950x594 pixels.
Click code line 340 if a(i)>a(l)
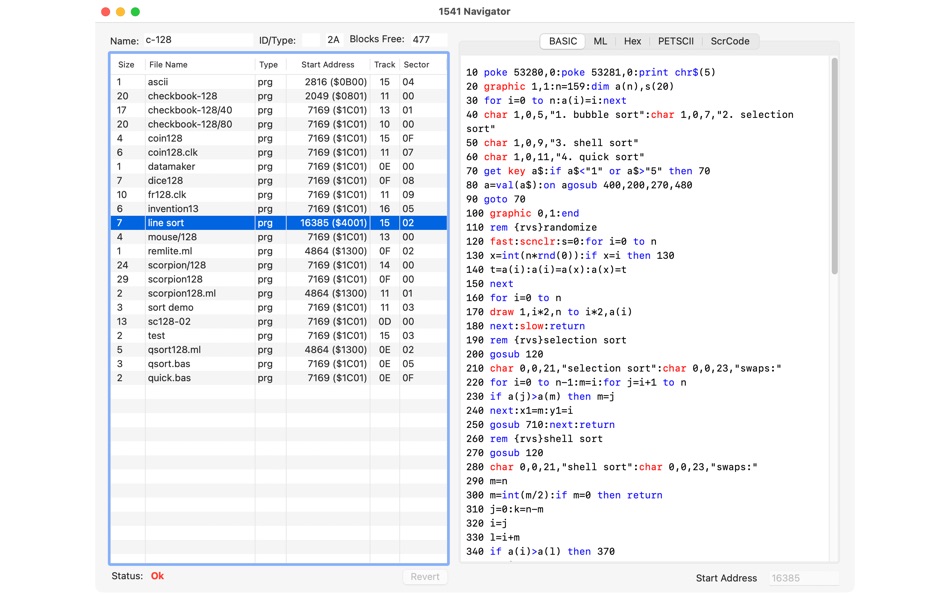540,552
